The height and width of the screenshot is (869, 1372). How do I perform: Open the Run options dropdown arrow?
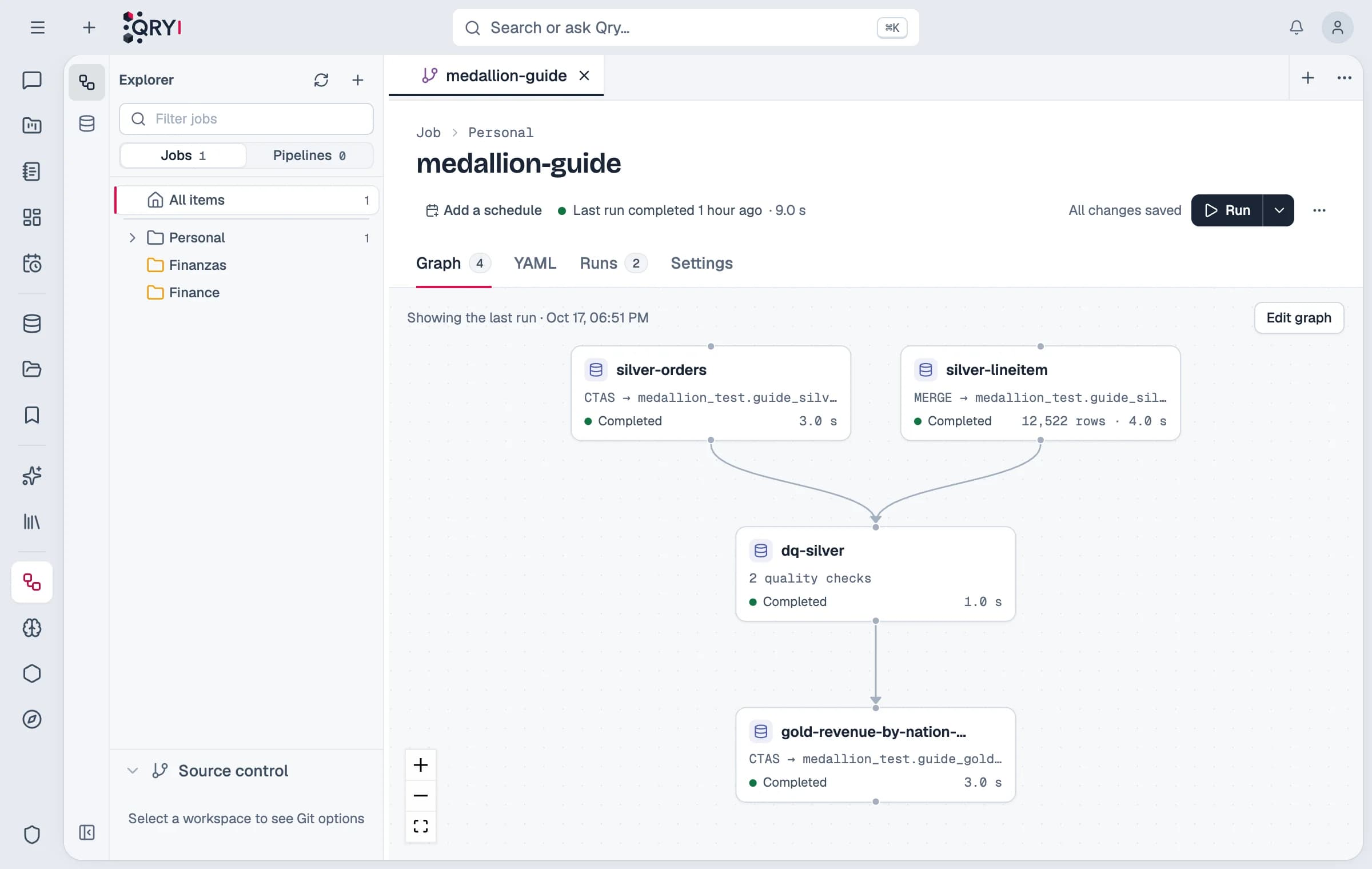tap(1279, 210)
